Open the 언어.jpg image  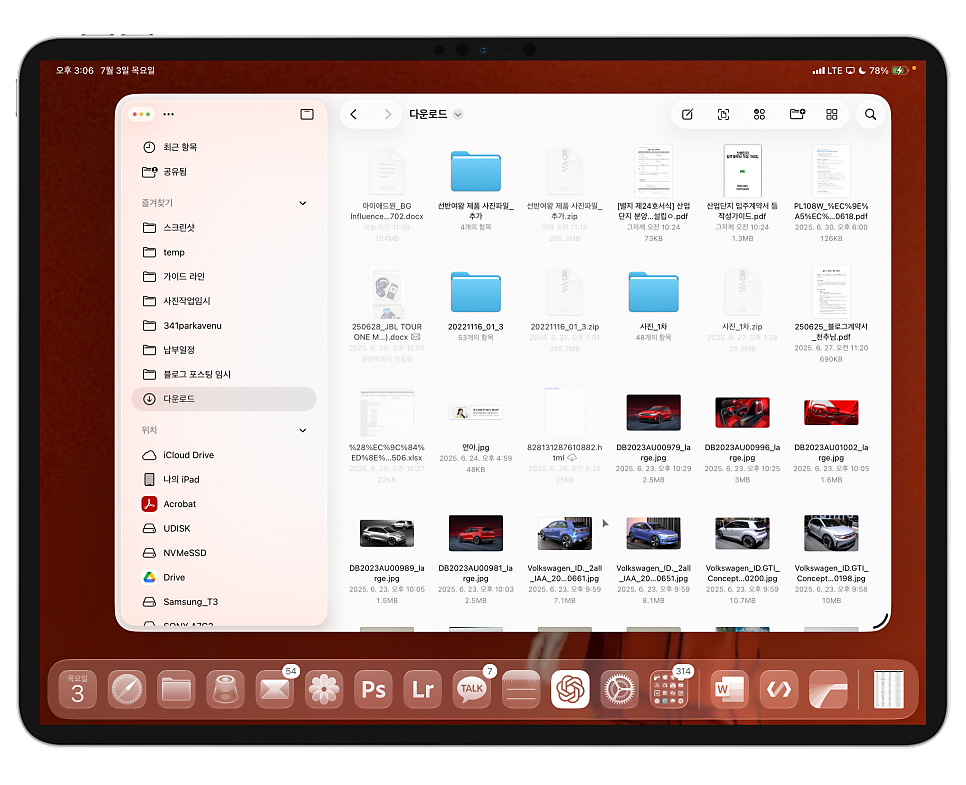point(476,412)
